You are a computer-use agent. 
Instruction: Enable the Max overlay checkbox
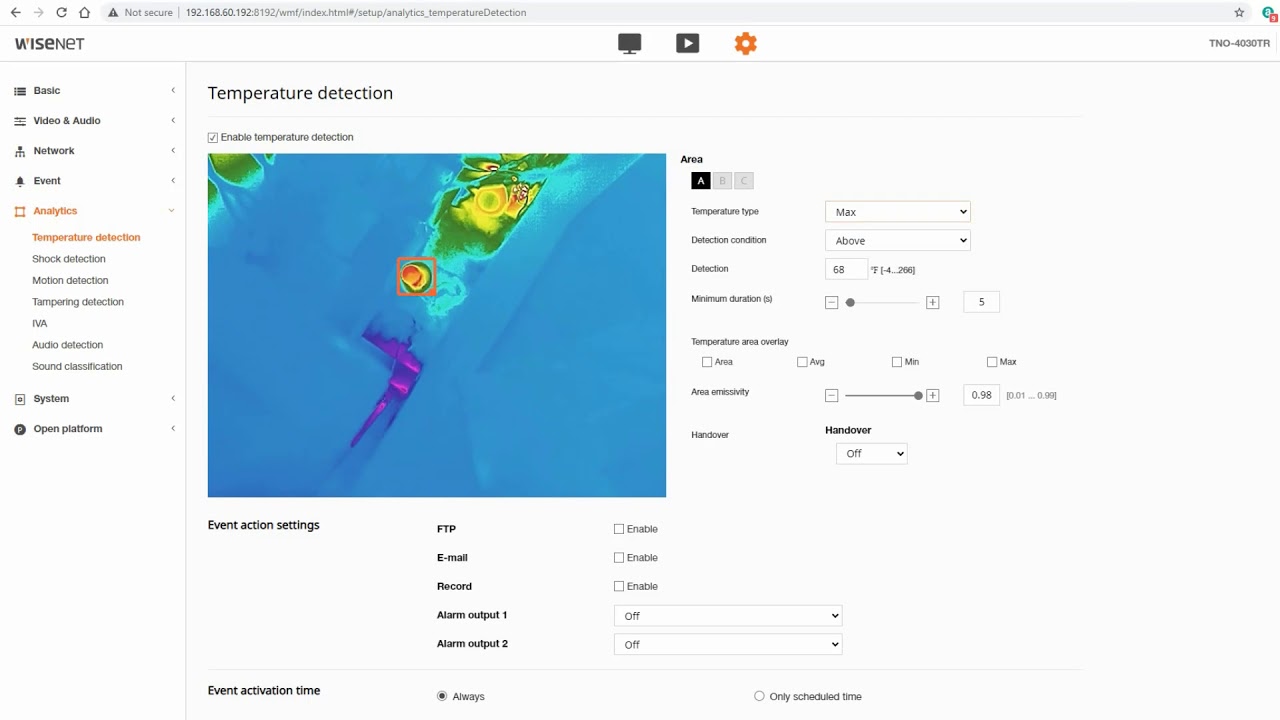point(992,362)
